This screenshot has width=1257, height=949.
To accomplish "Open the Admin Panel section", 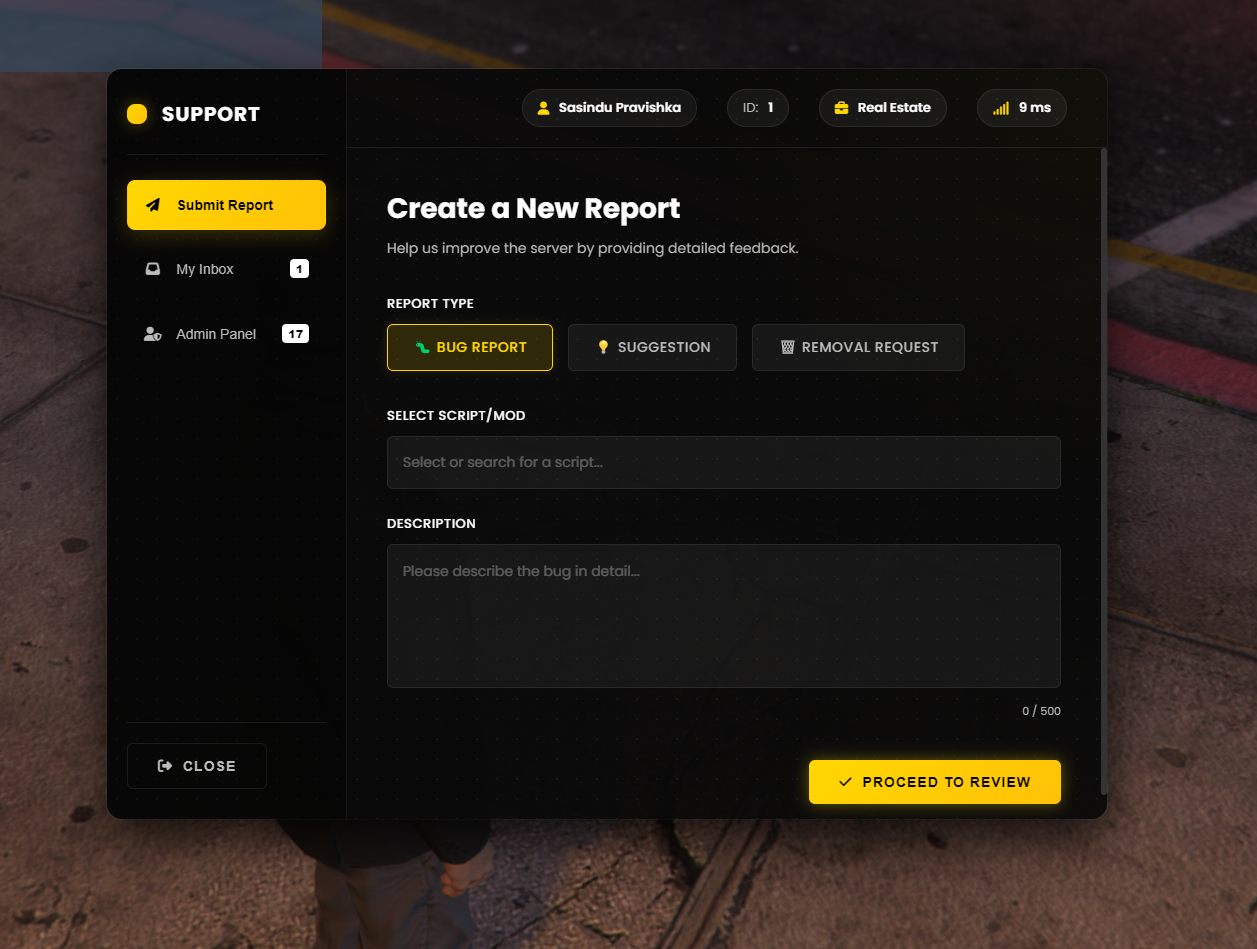I will (226, 334).
